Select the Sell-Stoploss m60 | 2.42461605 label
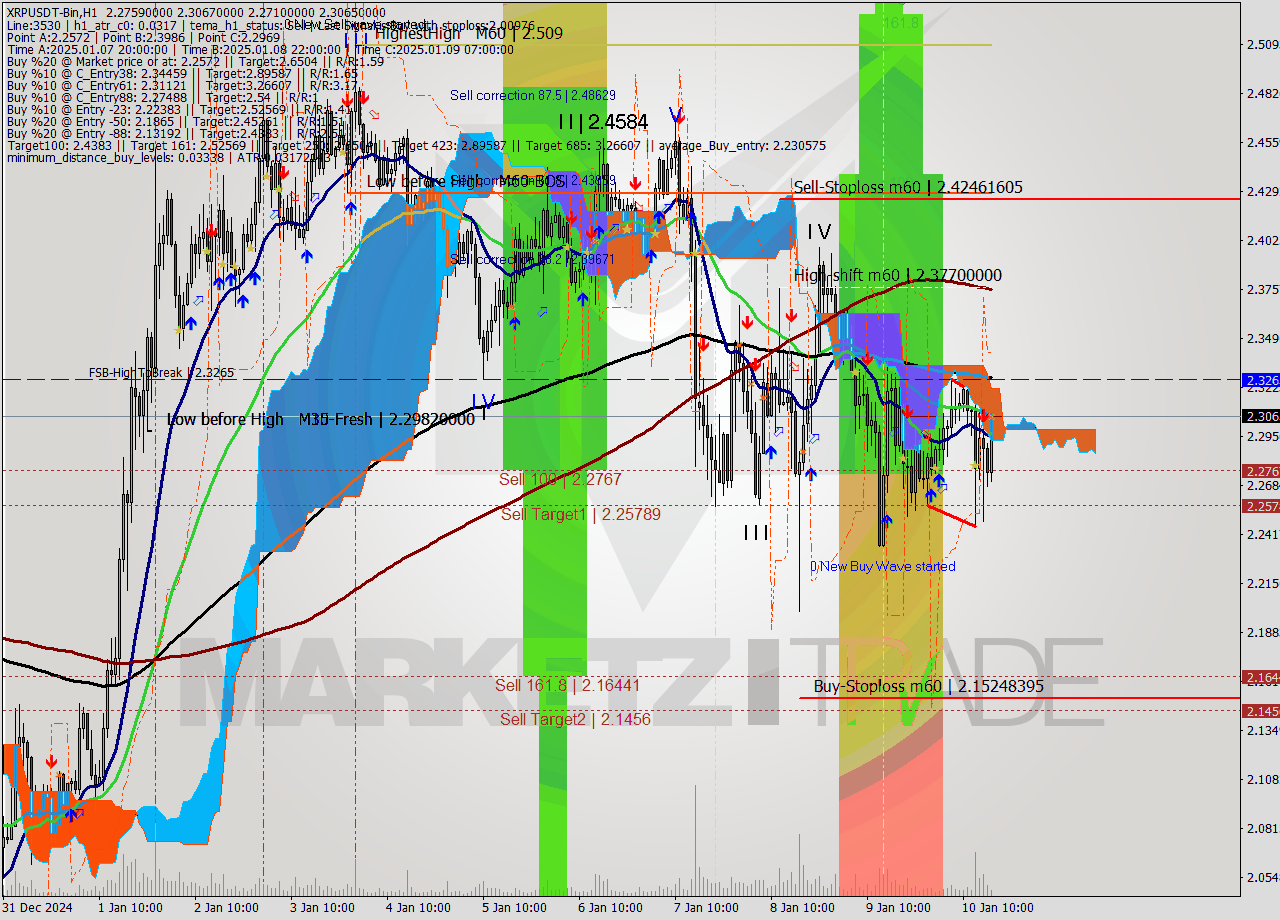This screenshot has height=920, width=1280. point(907,187)
